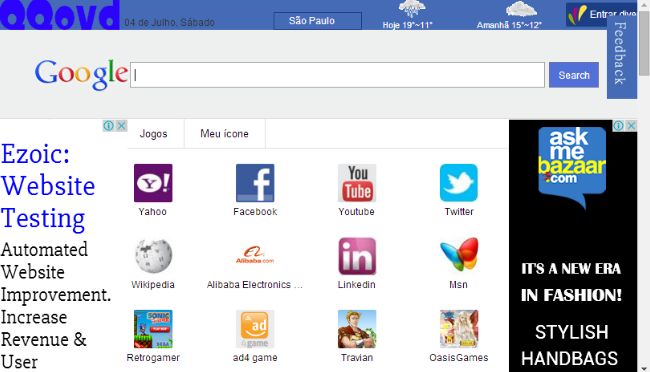Open the Wikipedia globe icon

click(x=153, y=256)
